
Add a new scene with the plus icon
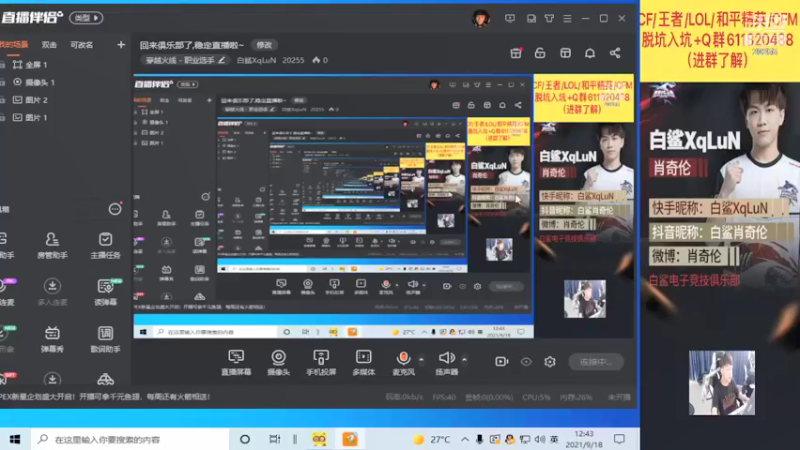121,45
